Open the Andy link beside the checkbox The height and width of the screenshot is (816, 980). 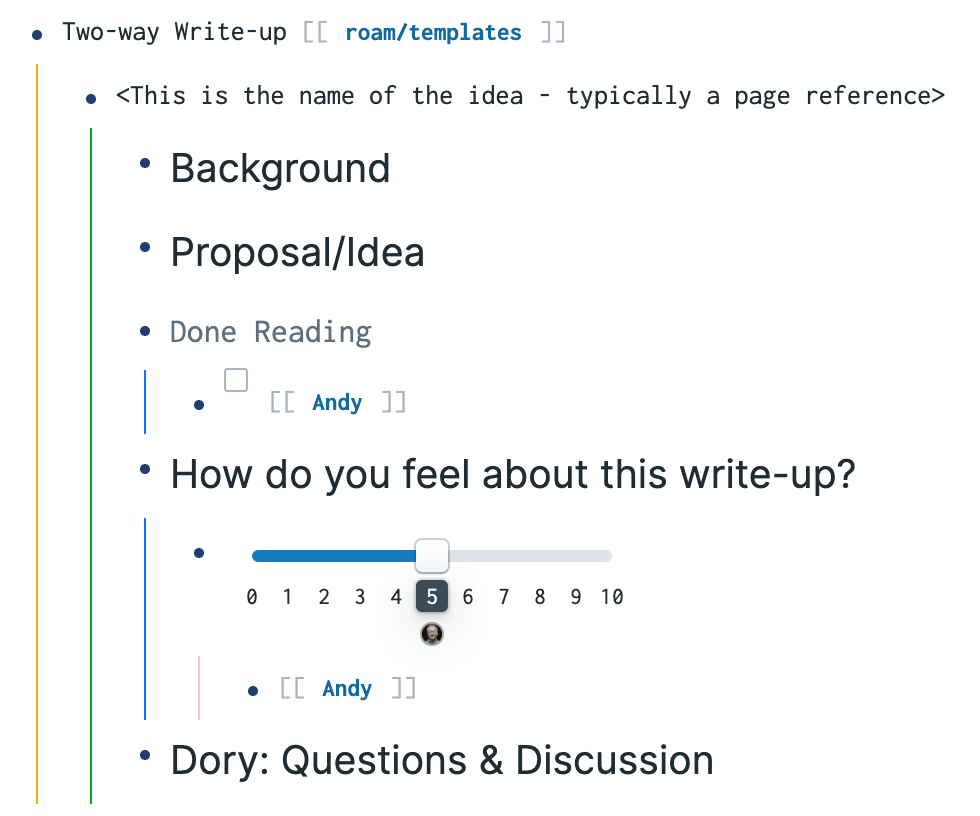(337, 402)
